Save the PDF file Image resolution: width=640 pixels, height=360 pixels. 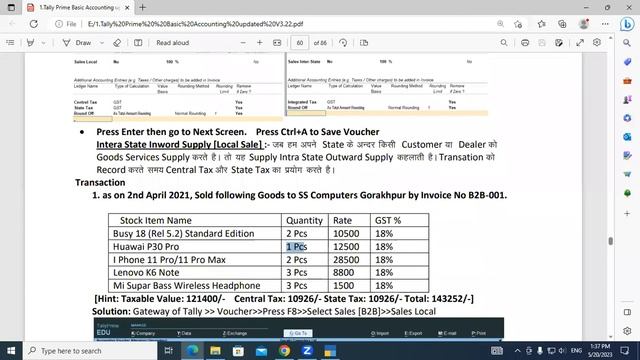(542, 42)
